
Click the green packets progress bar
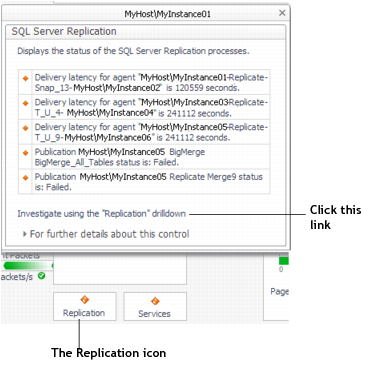coord(27,265)
